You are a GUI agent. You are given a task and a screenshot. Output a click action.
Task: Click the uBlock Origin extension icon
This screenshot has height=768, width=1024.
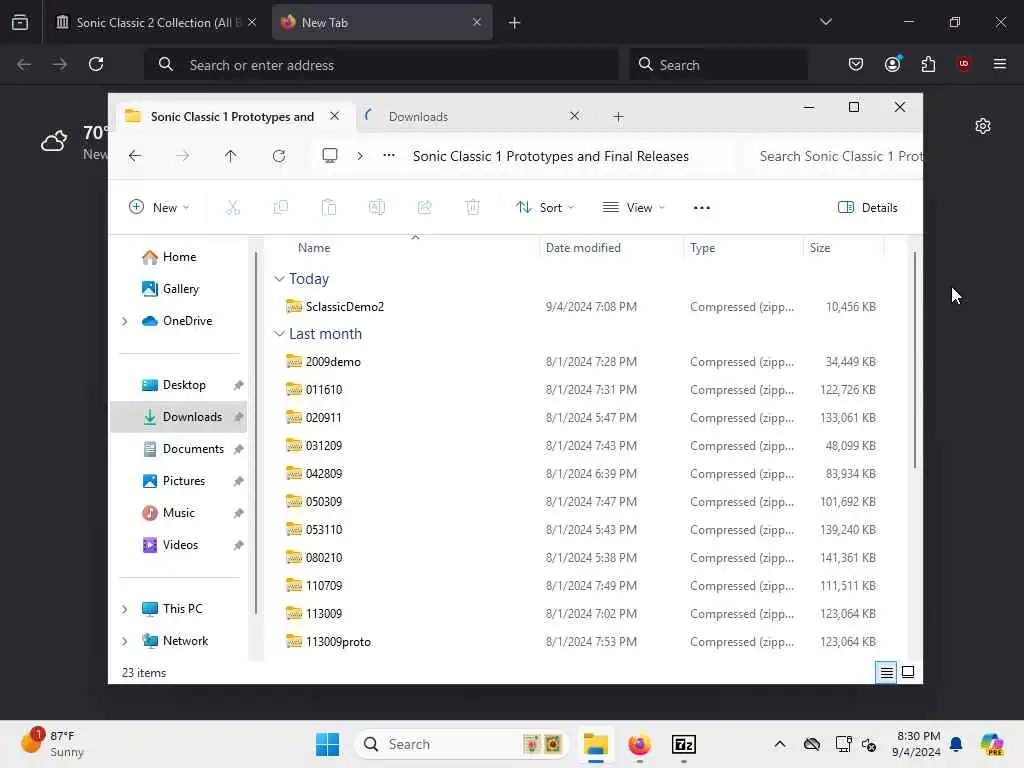coord(964,64)
